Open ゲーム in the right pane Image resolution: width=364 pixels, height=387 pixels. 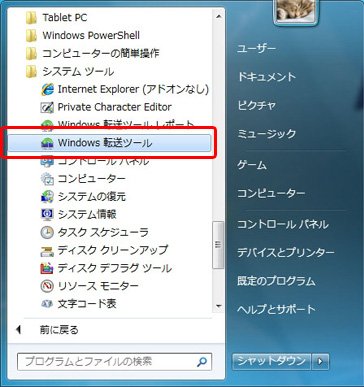pyautogui.click(x=252, y=165)
